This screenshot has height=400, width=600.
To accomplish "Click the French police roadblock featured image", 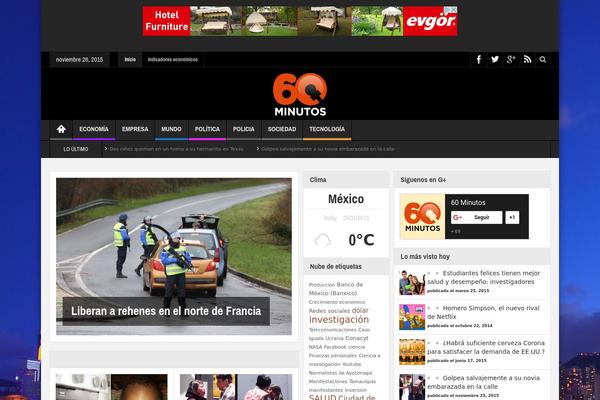I will (174, 256).
